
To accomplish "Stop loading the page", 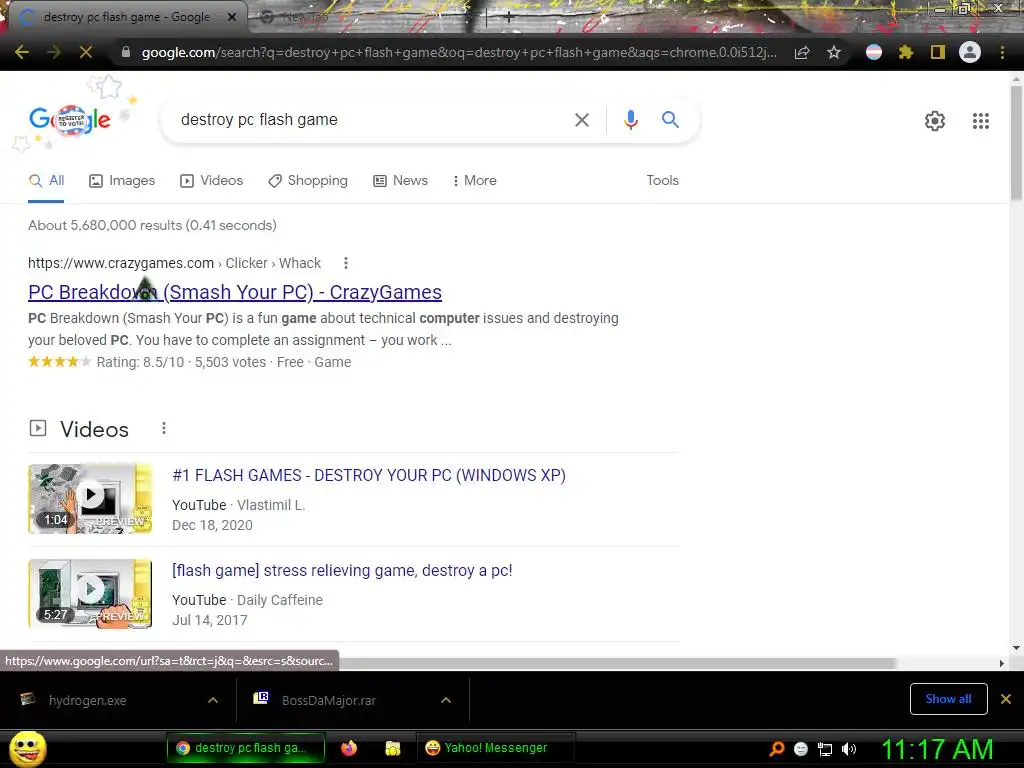I will [86, 52].
